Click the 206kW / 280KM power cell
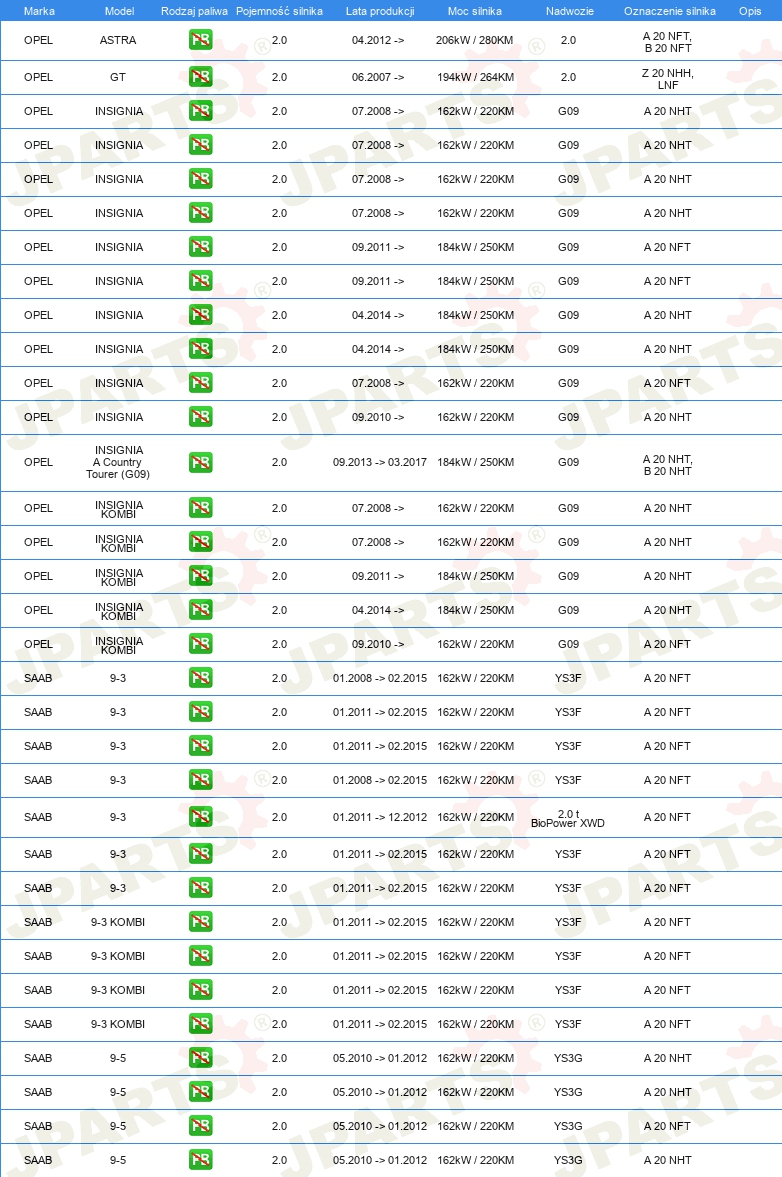Screen dimensions: 782x1177 [x=474, y=41]
